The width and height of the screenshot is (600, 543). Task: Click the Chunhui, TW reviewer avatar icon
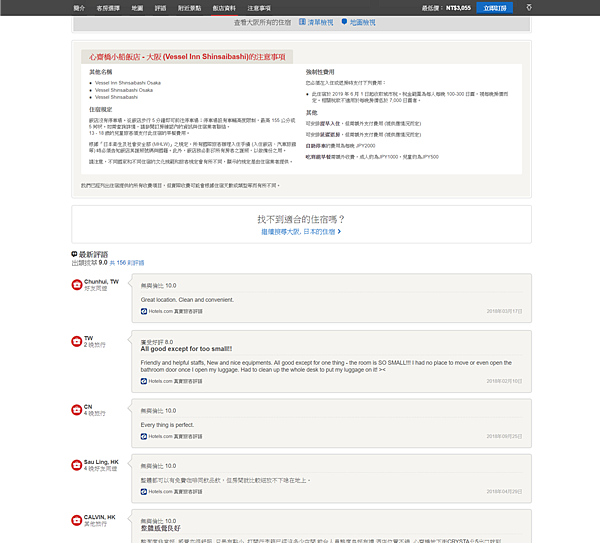click(77, 285)
